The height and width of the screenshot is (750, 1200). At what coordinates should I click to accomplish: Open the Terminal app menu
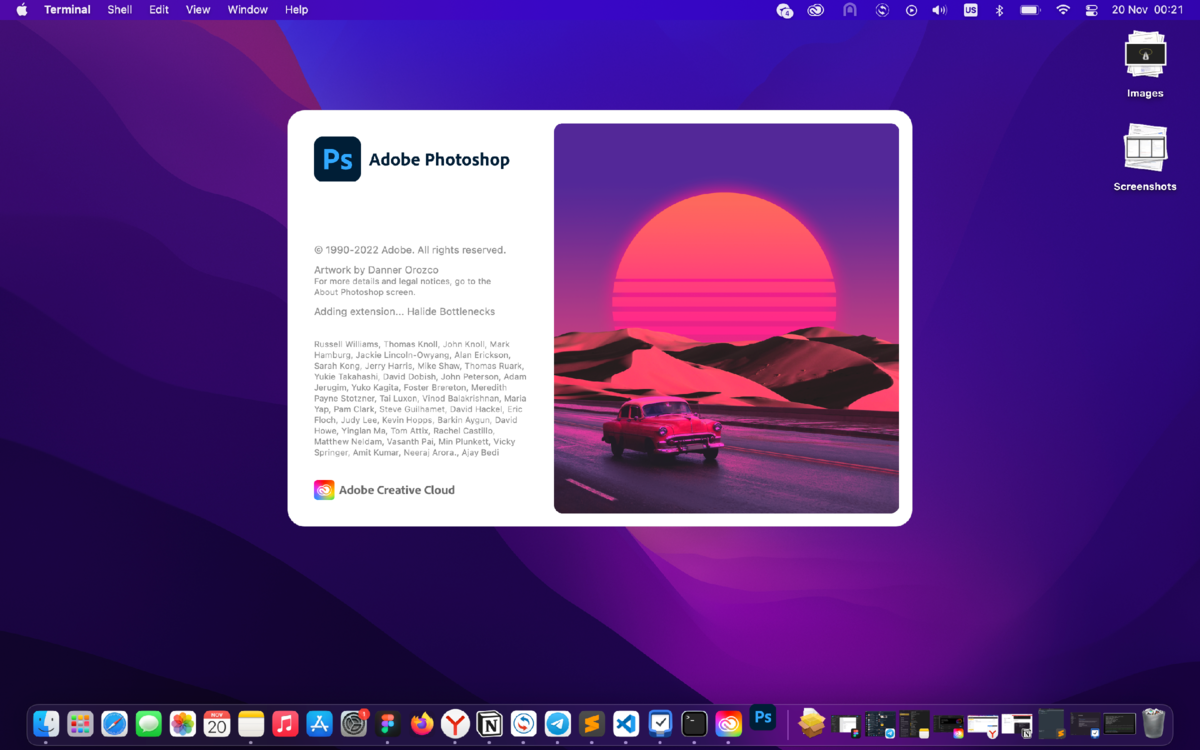[67, 10]
